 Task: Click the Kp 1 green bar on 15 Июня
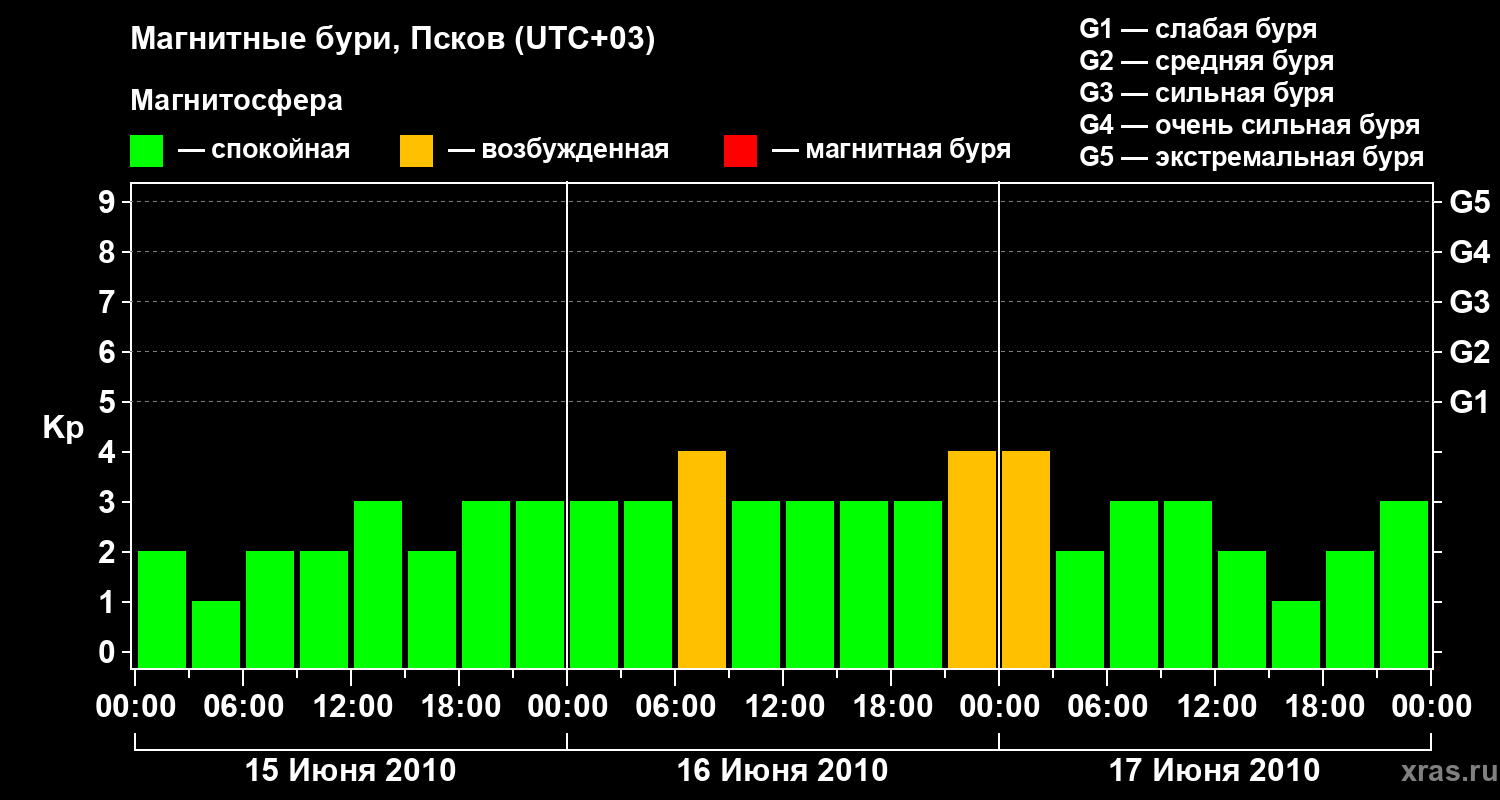click(x=216, y=634)
